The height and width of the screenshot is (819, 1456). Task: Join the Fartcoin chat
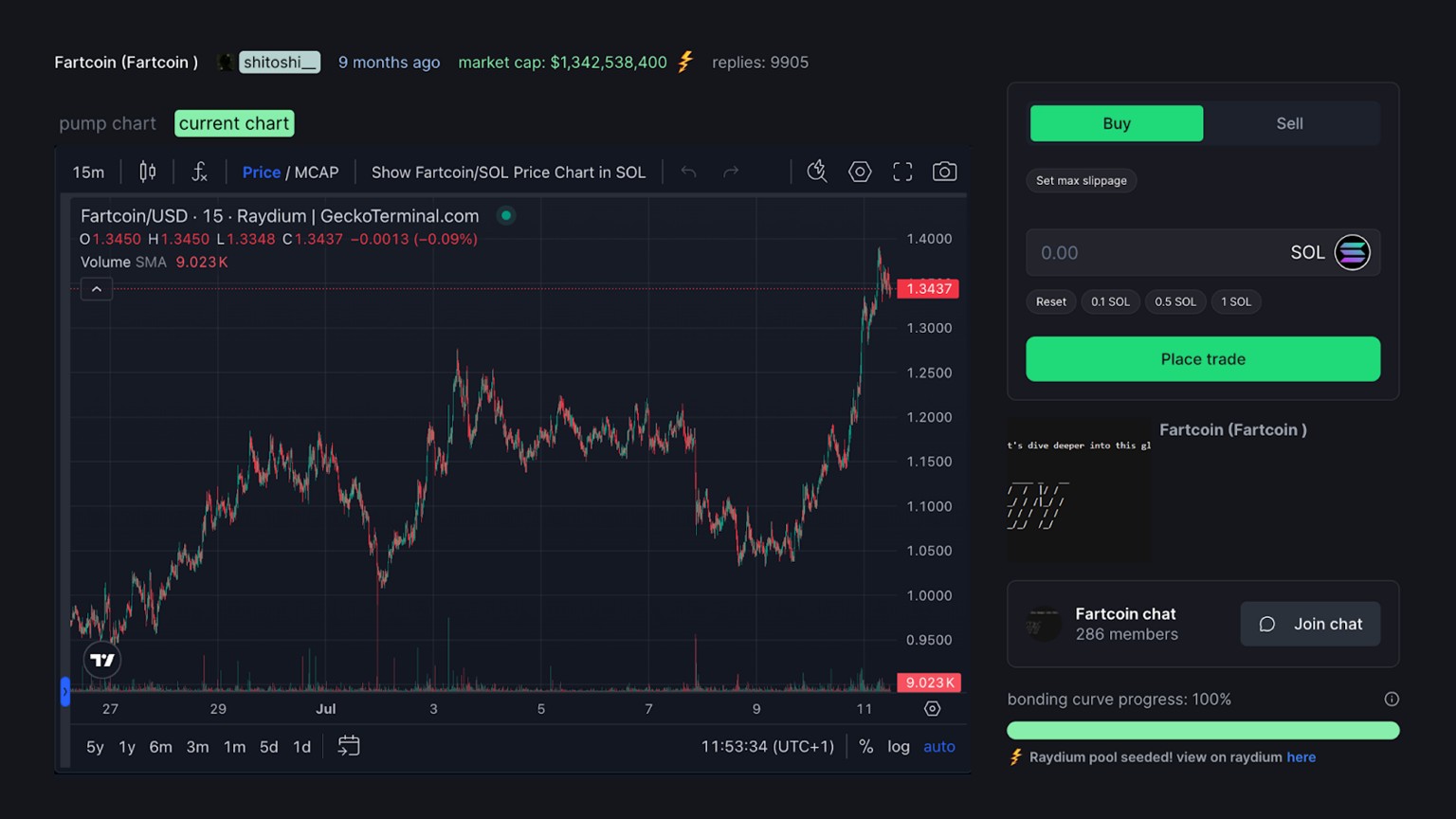point(1310,624)
